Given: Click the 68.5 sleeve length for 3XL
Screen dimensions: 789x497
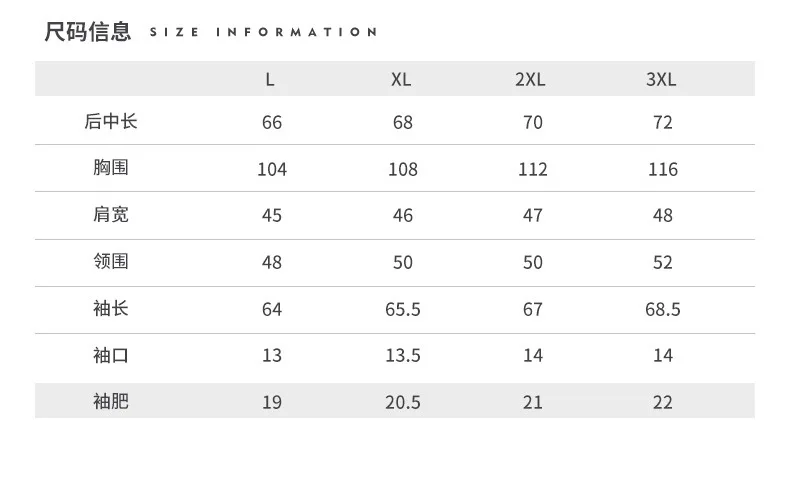Looking at the screenshot, I should point(663,309).
